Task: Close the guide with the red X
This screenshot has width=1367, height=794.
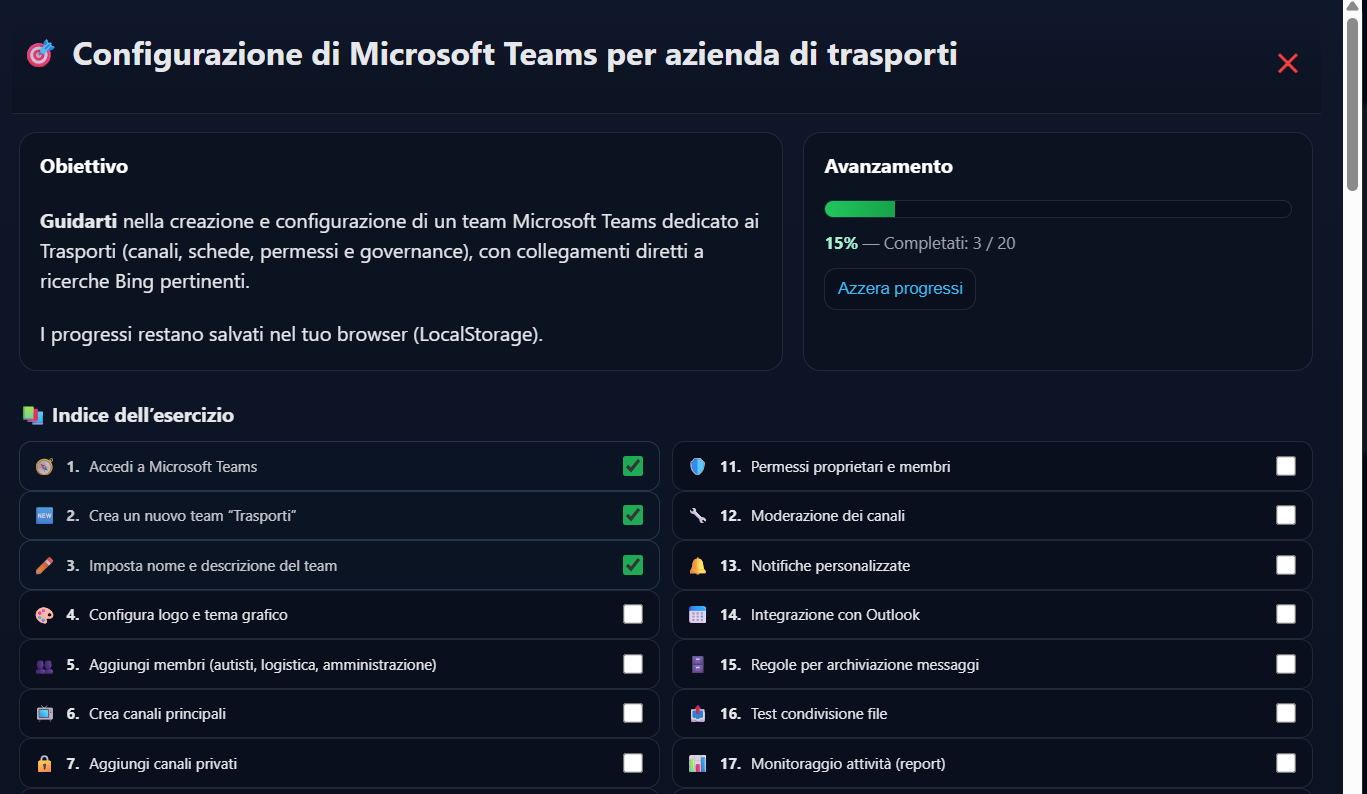Action: (1287, 64)
